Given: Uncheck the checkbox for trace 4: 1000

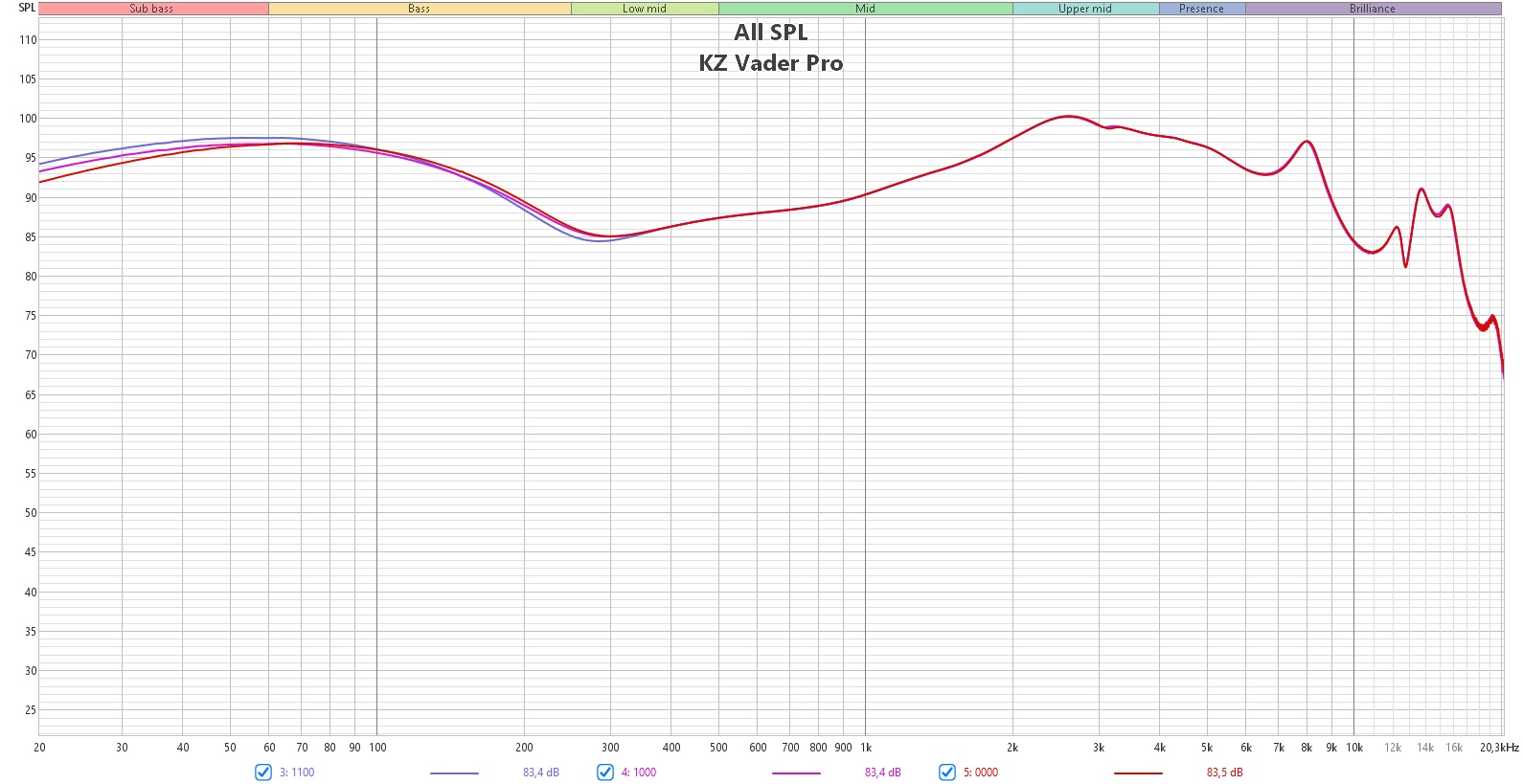Looking at the screenshot, I should point(605,773).
